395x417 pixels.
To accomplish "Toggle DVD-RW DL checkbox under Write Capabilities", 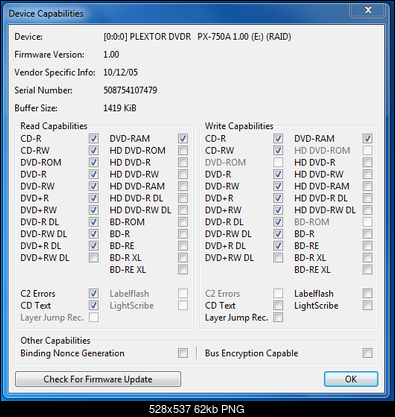I will tap(278, 234).
